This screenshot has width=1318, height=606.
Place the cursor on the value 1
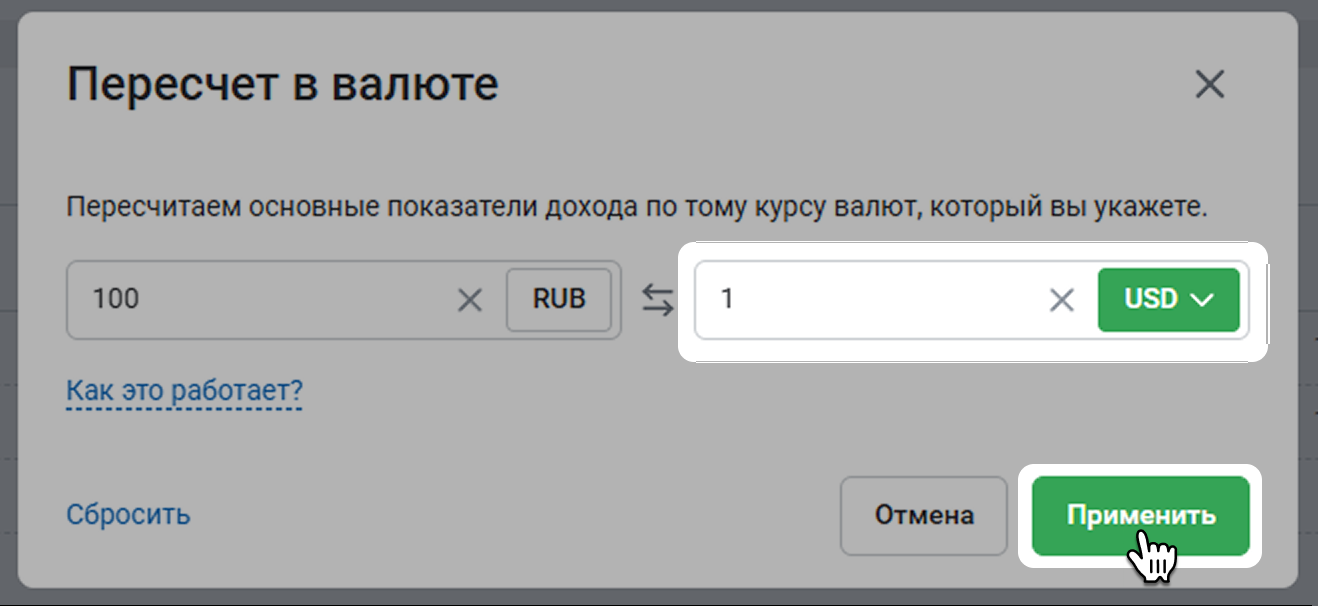tap(727, 300)
